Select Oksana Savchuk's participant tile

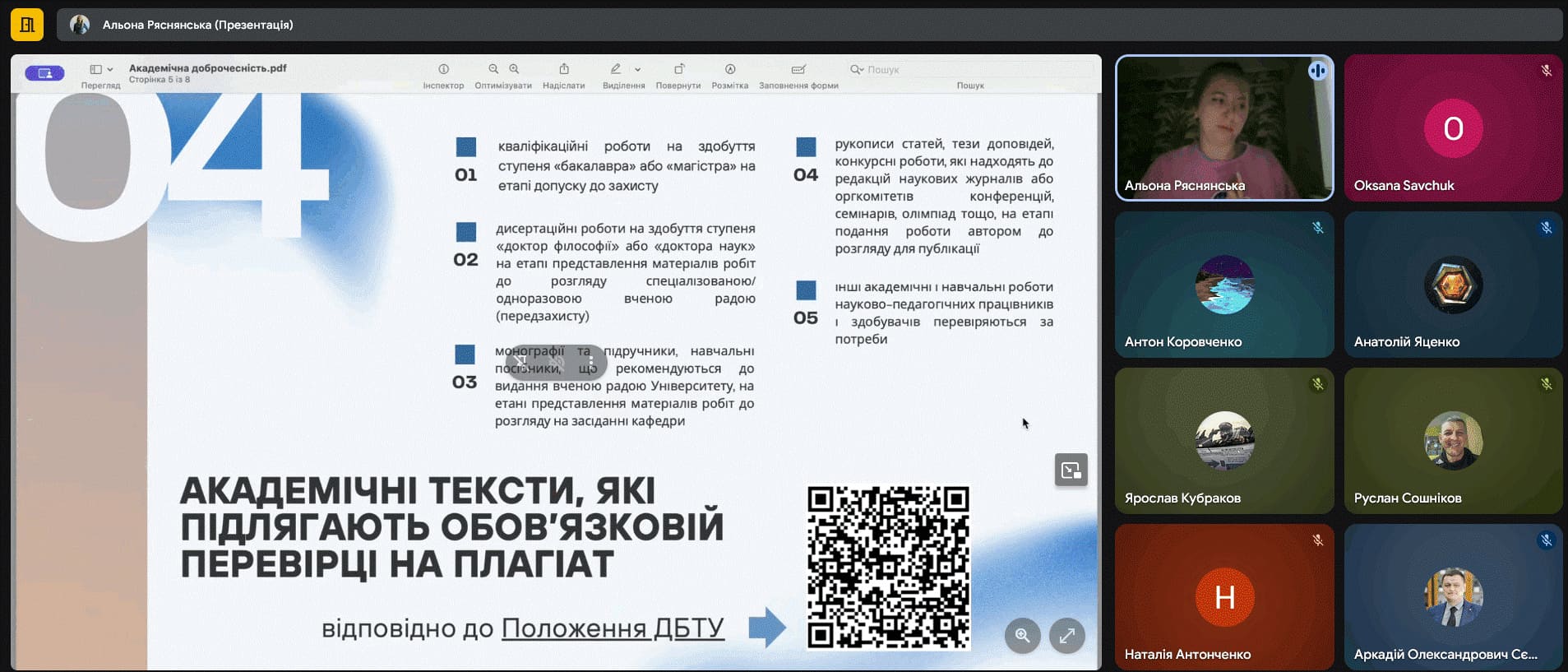coord(1453,128)
